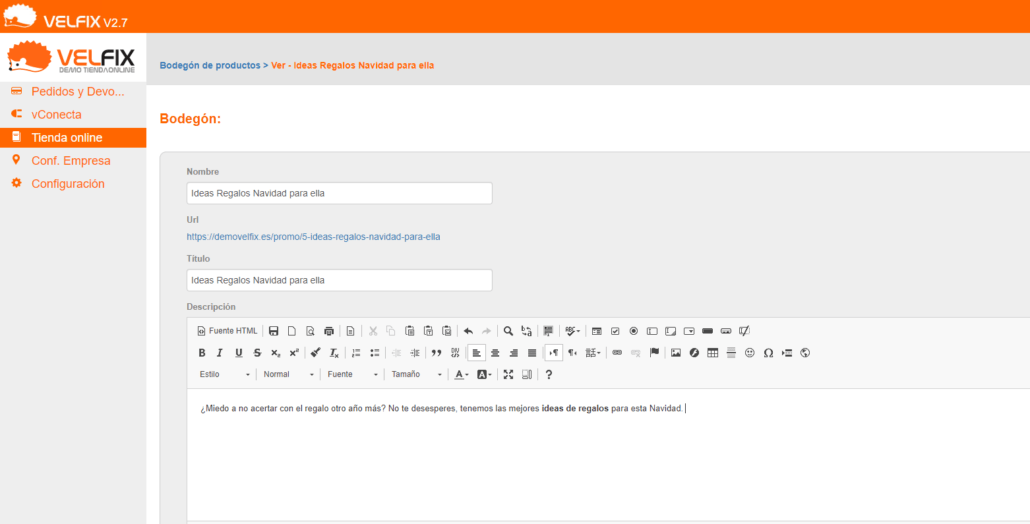Open the demovelfix.es promo URL link
Screen dimensions: 1030x524
click(x=313, y=237)
